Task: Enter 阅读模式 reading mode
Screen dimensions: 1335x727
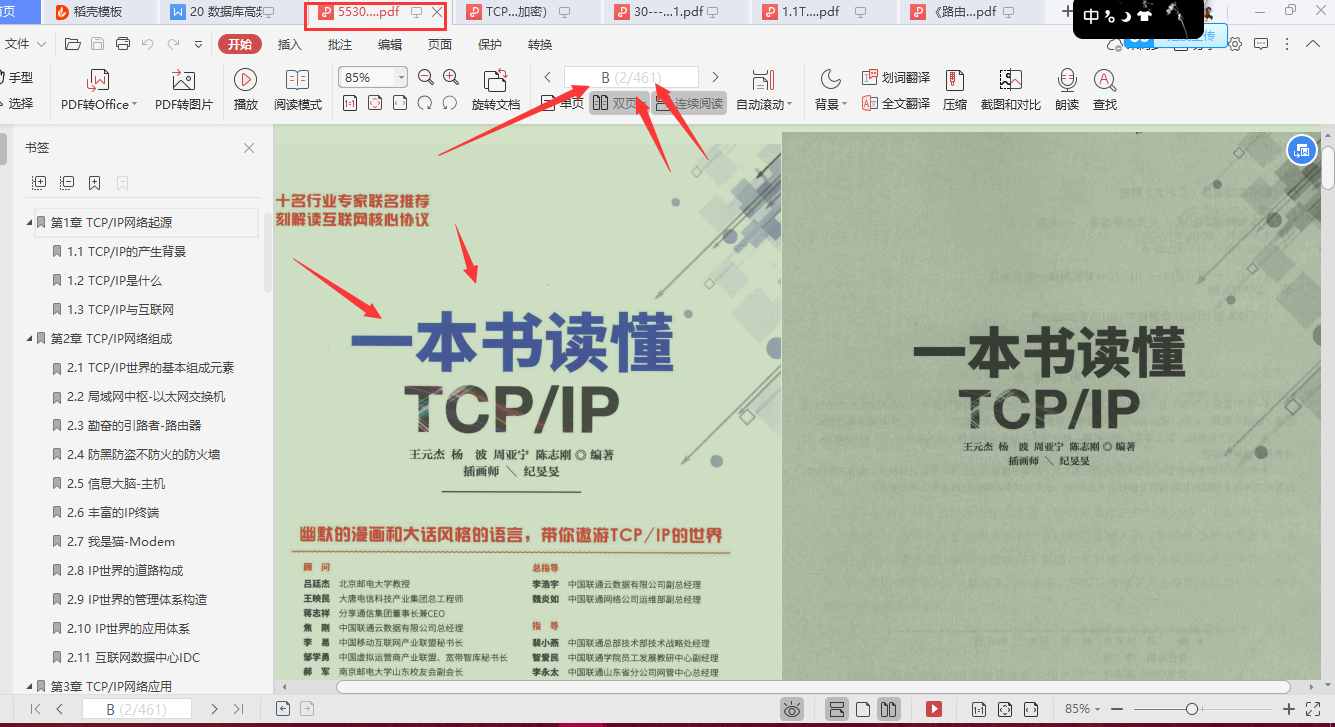Action: (298, 89)
